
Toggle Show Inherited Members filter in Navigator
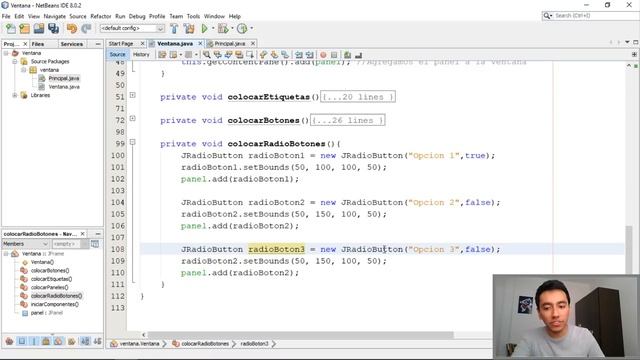pos(9,341)
